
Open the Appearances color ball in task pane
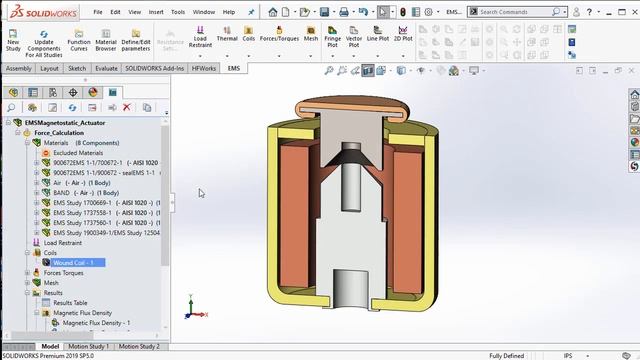[x=634, y=142]
